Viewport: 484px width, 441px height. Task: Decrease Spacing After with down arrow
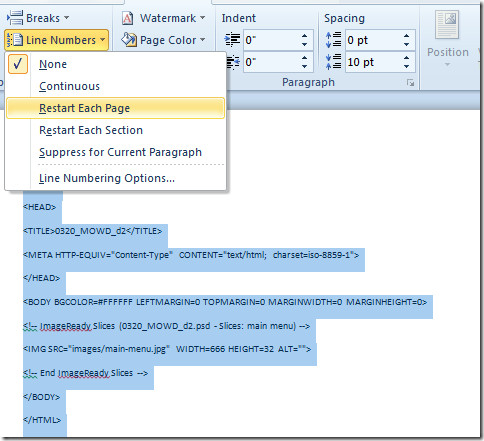click(406, 66)
